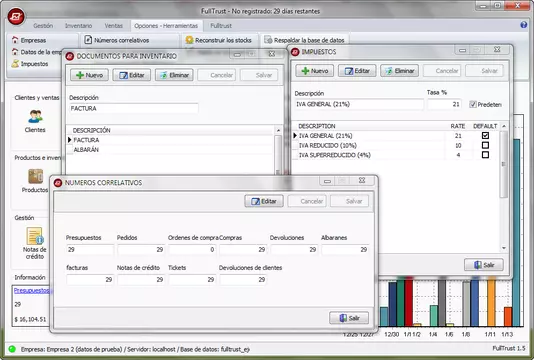Click the scroll down arrow in Impuestos list
534x360 pixels.
[504, 248]
